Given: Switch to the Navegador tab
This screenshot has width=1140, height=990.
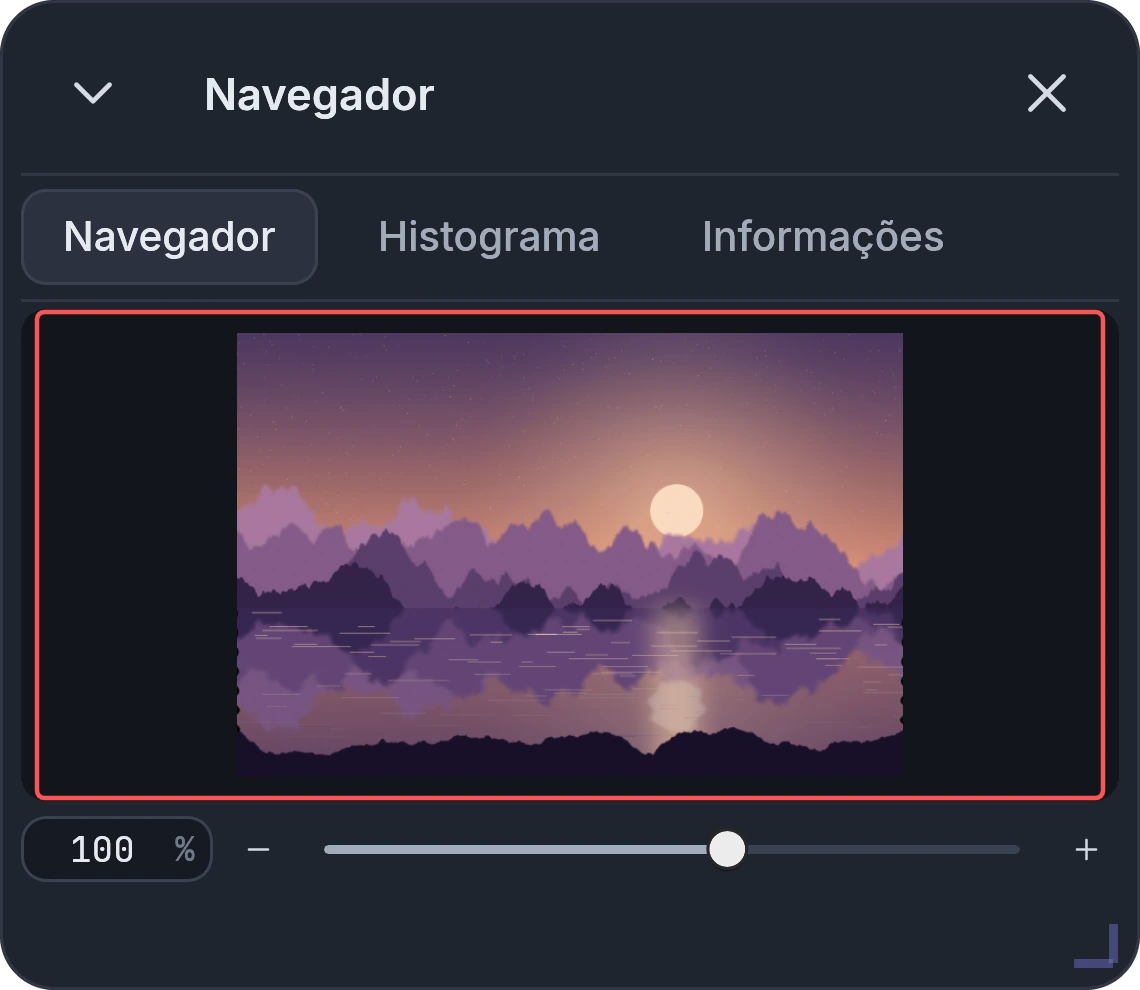Looking at the screenshot, I should [169, 237].
